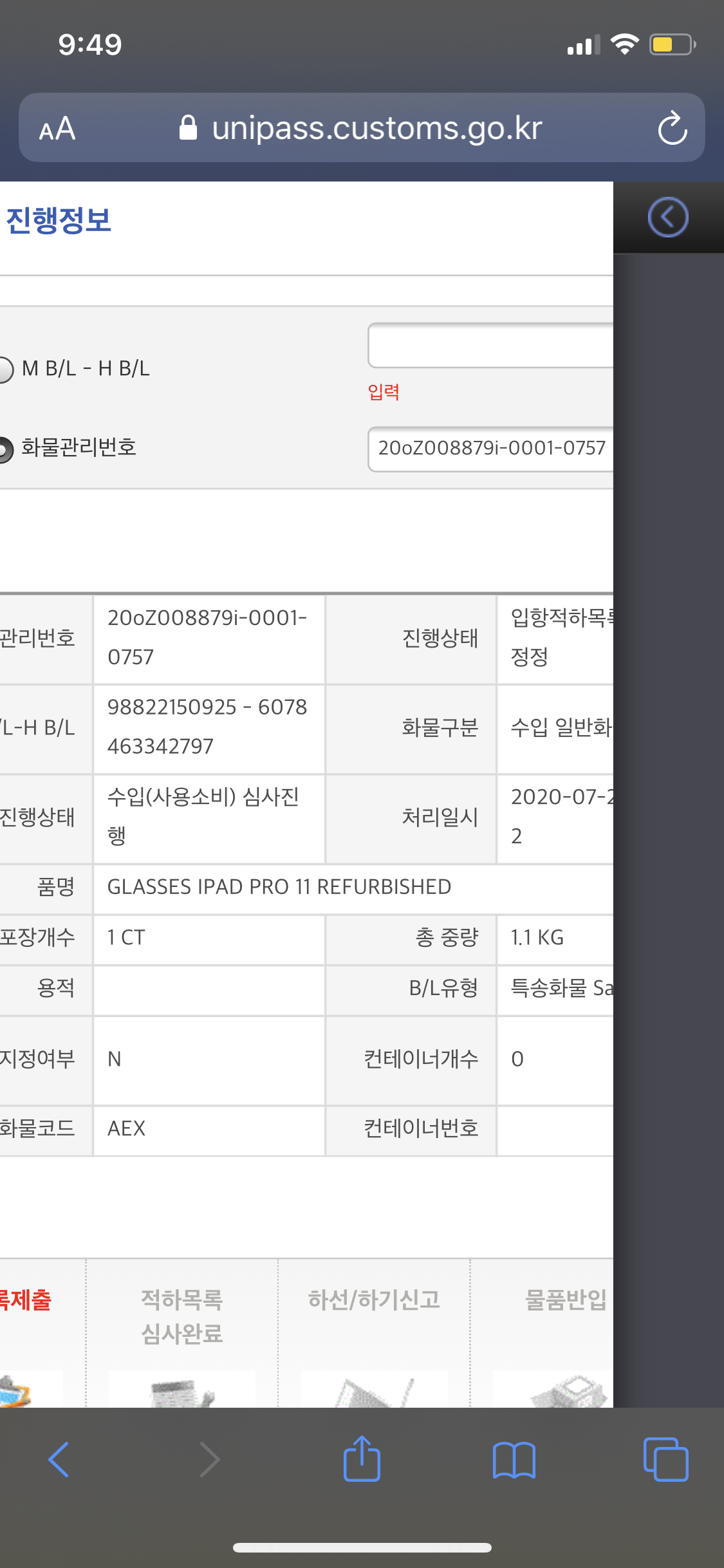Reload the unipass customs page
The height and width of the screenshot is (1568, 724).
(x=672, y=128)
